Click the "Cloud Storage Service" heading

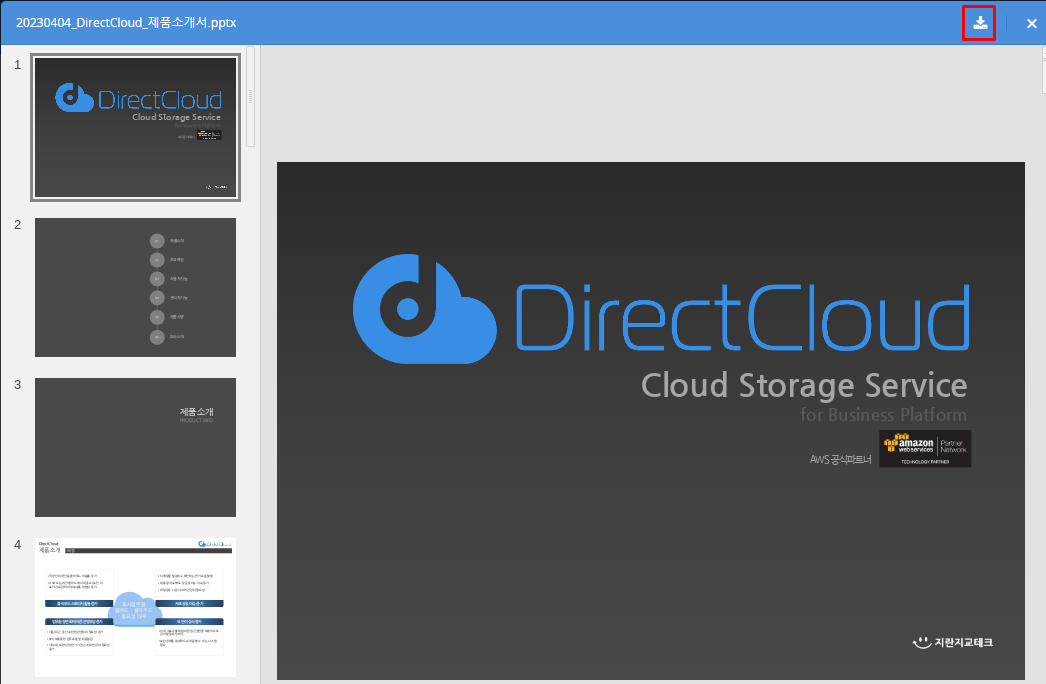coord(803,385)
